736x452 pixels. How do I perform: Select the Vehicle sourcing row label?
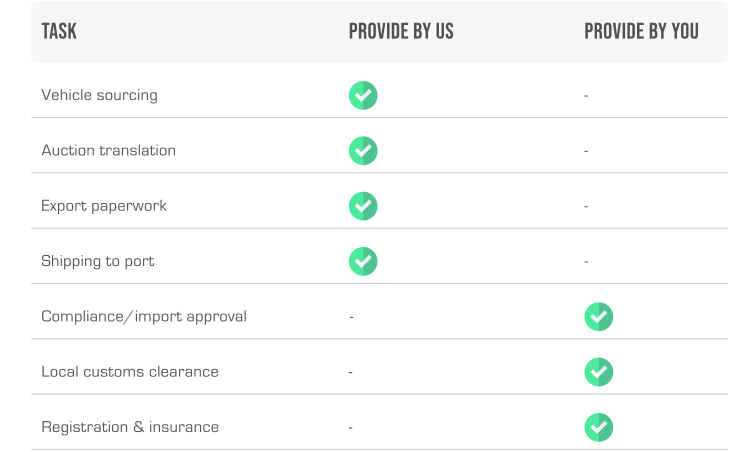pos(99,95)
